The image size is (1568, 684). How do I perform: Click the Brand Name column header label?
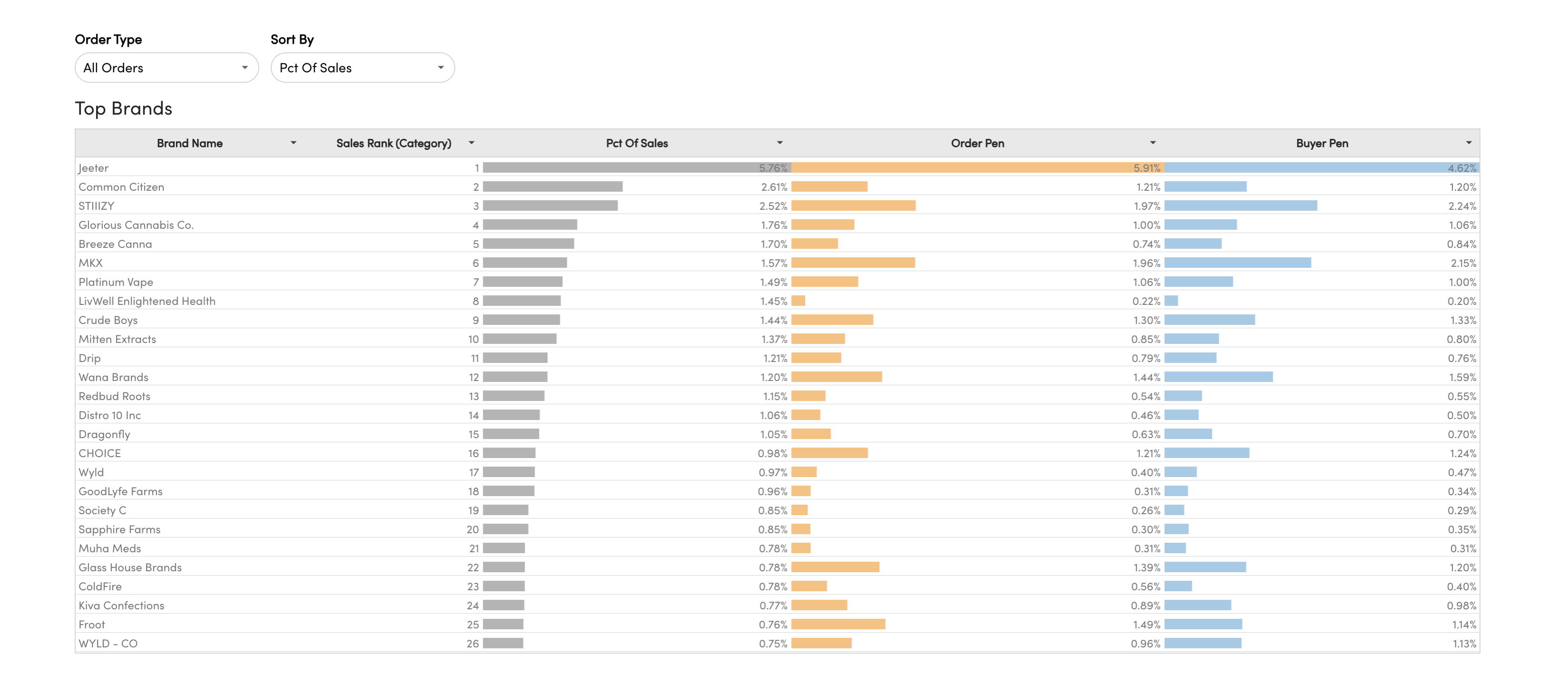pos(190,143)
